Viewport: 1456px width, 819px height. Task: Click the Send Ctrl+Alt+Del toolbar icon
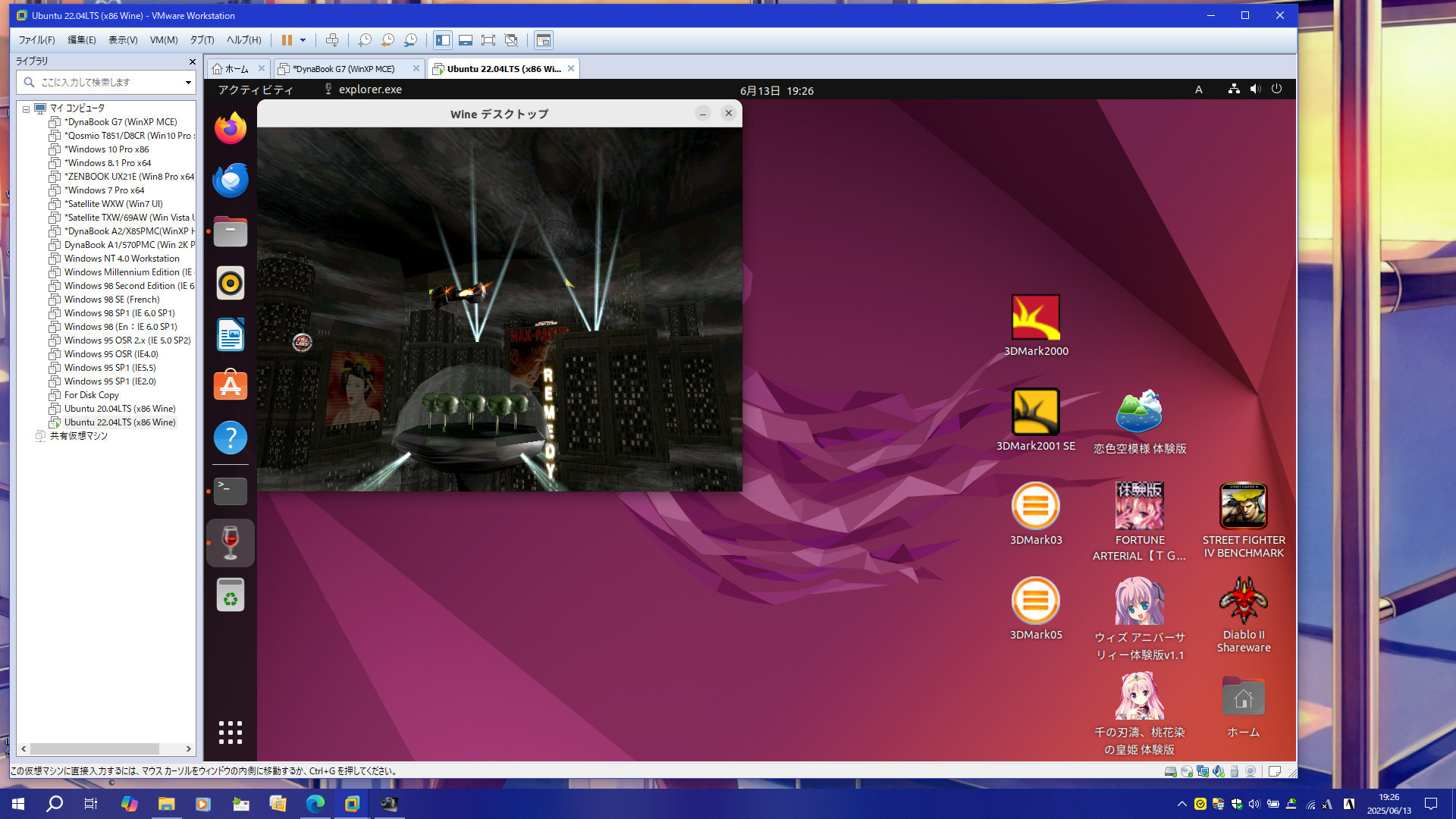tap(331, 40)
